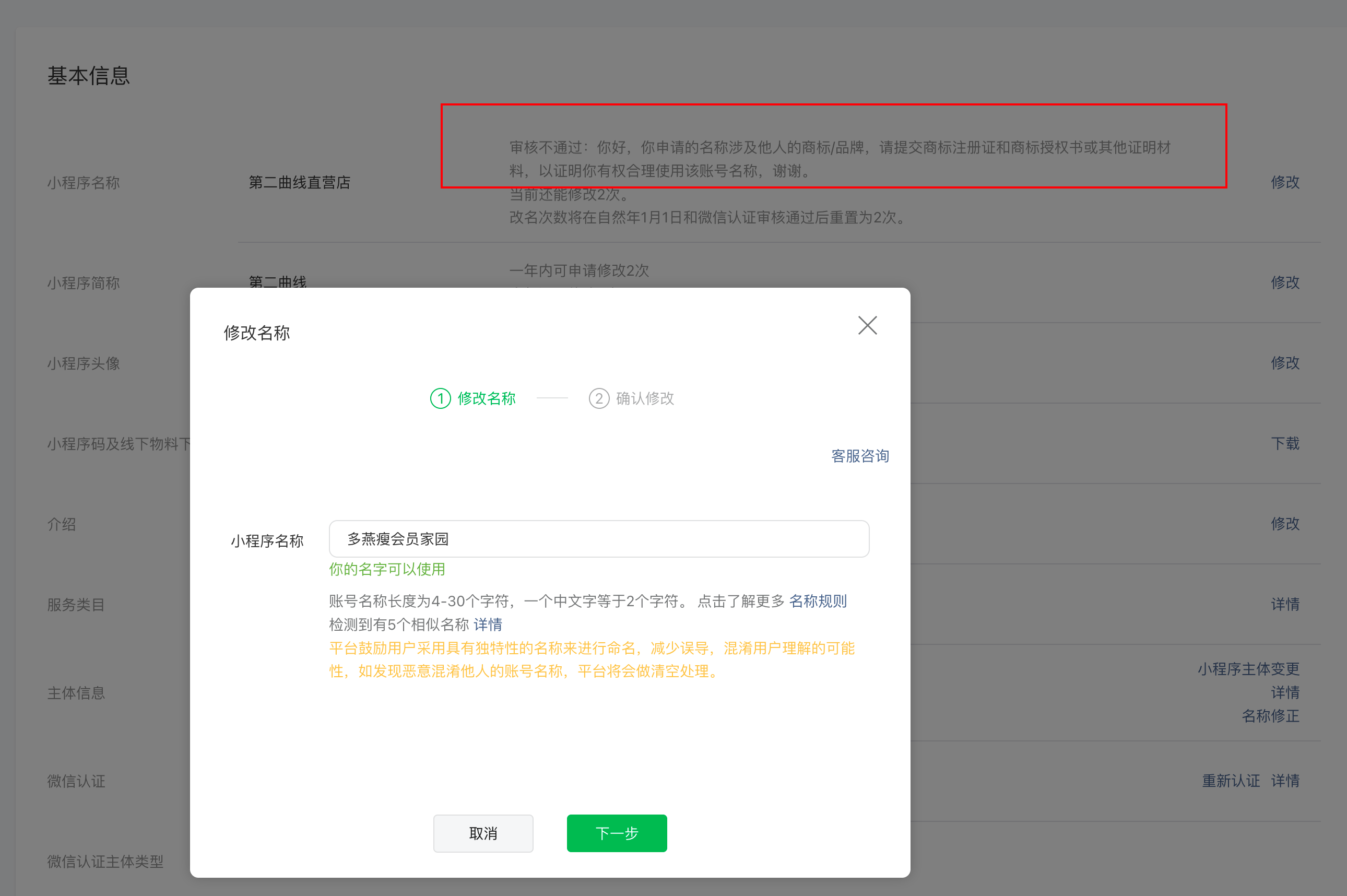Click the 小程序主体变更 link

point(1248,669)
